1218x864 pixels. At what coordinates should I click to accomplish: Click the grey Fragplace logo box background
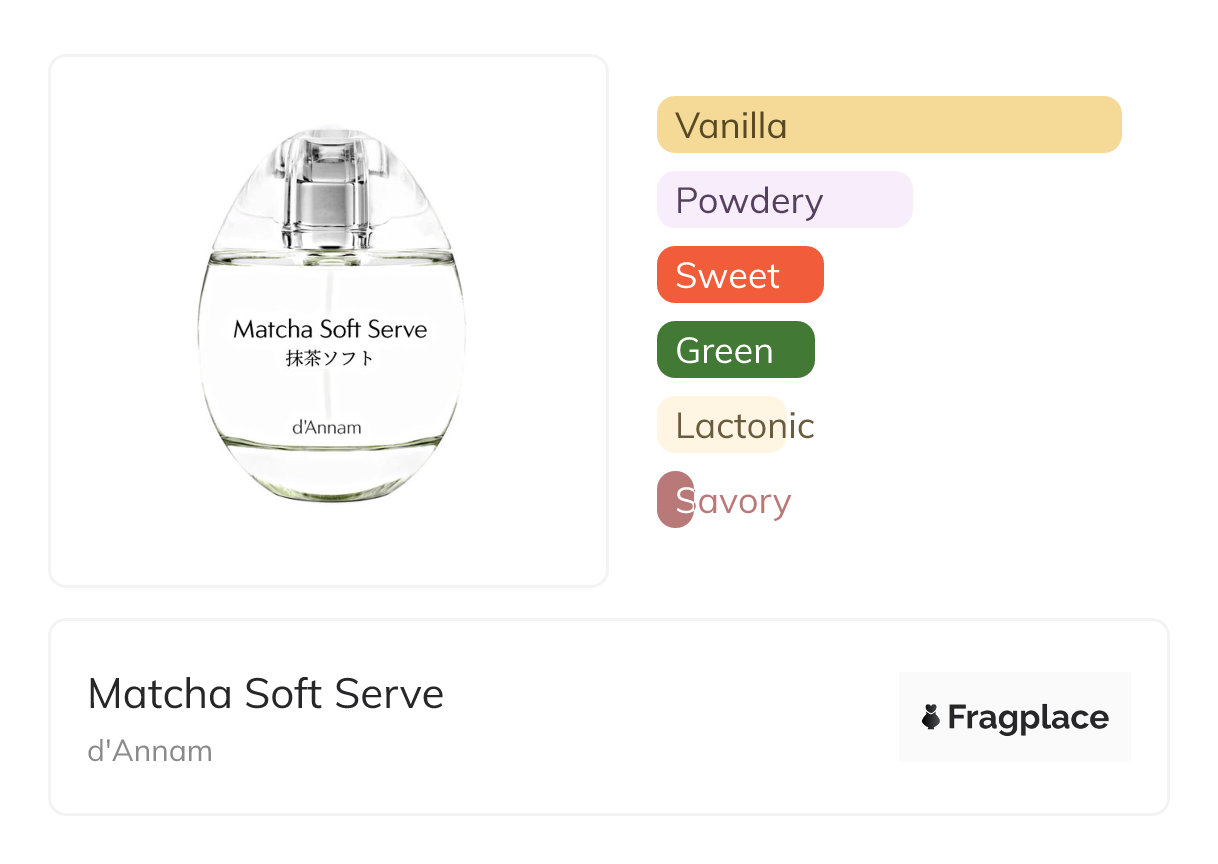[x=1014, y=688]
